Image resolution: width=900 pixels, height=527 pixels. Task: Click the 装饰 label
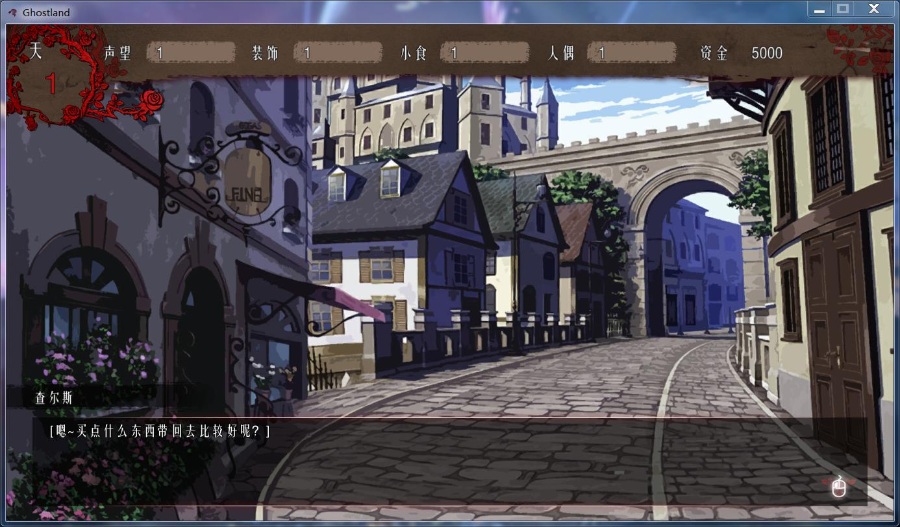pos(265,53)
